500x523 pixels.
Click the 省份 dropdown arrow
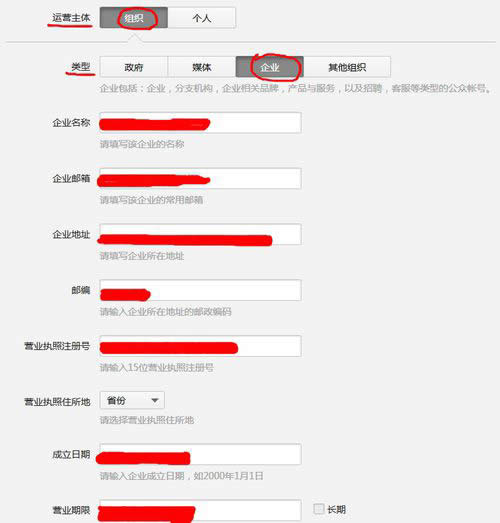[x=155, y=400]
